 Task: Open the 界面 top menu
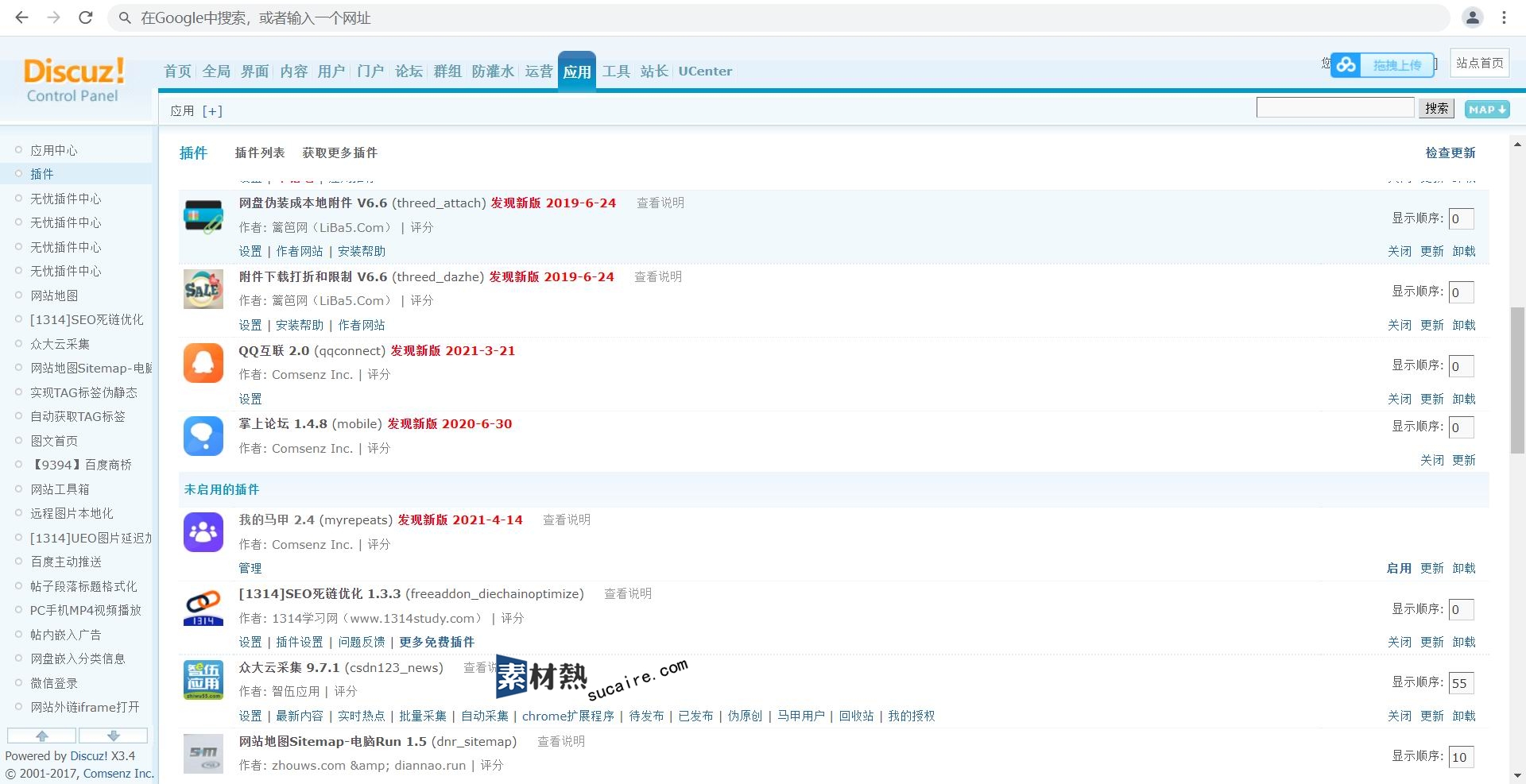(x=255, y=71)
